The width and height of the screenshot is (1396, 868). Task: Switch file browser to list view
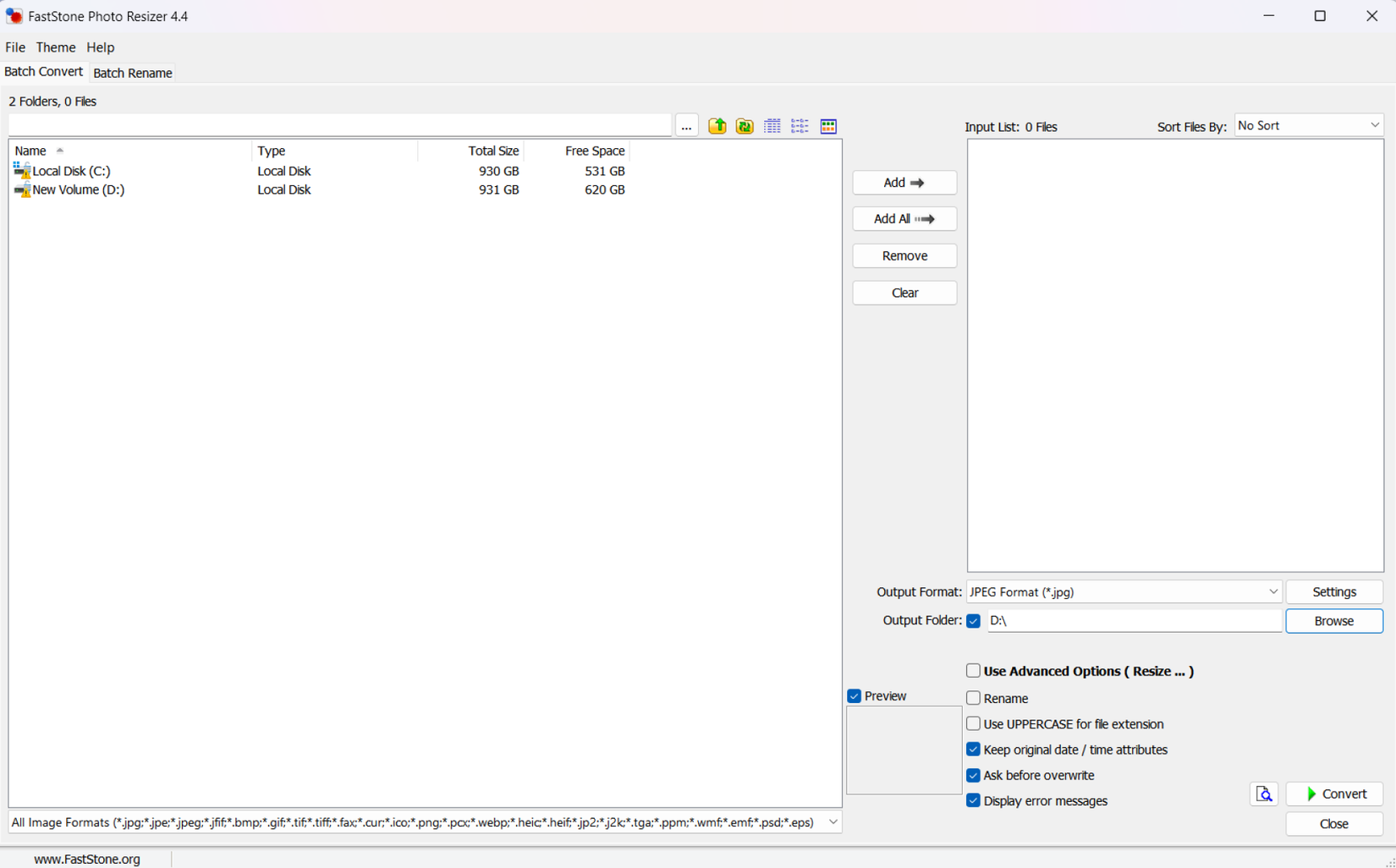click(800, 126)
